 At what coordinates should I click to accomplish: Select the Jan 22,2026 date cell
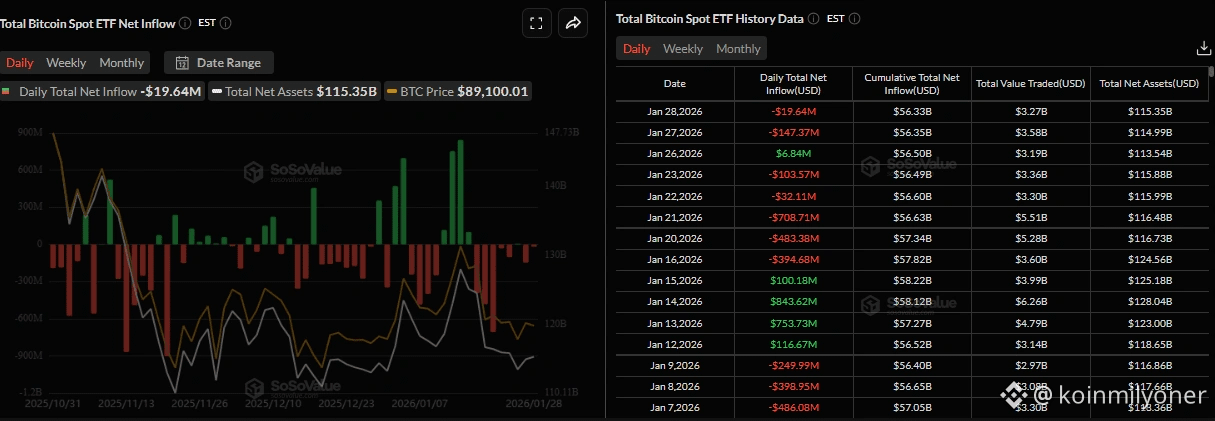(x=675, y=196)
